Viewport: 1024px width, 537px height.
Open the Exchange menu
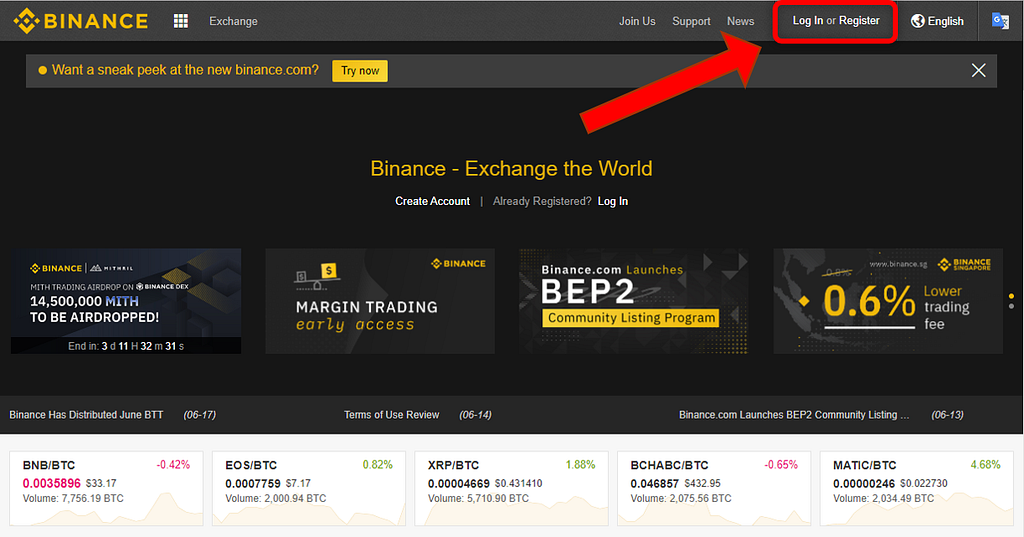pos(233,21)
